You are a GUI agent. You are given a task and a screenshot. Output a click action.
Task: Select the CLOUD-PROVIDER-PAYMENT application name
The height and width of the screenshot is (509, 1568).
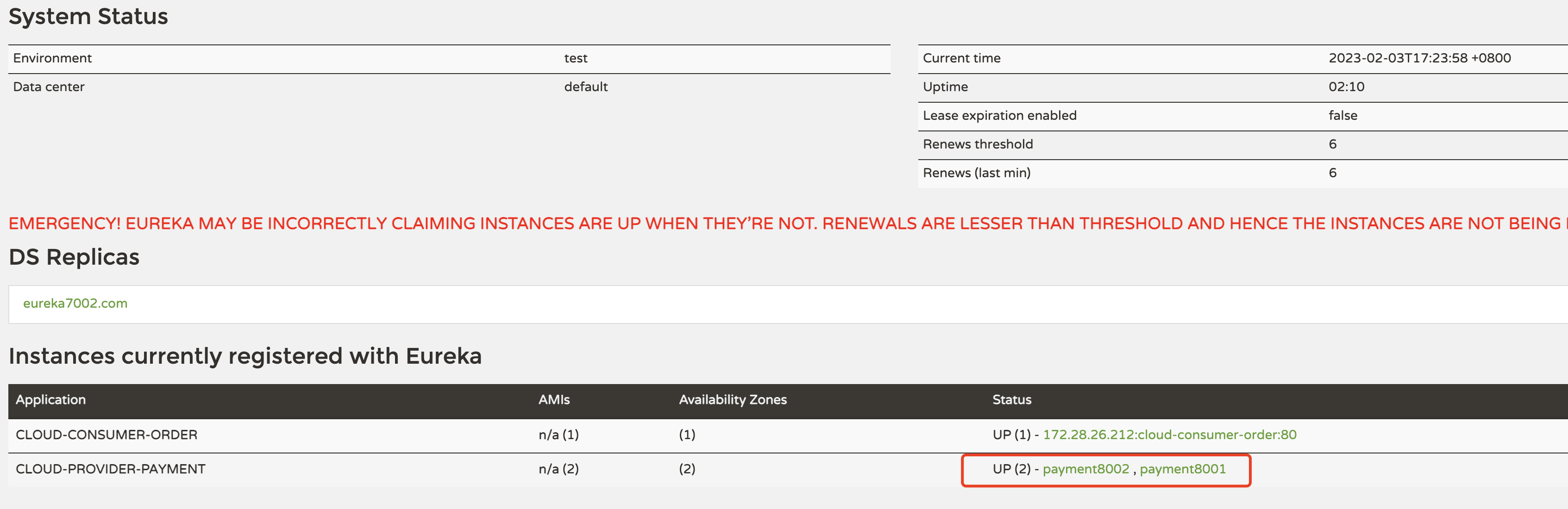110,469
